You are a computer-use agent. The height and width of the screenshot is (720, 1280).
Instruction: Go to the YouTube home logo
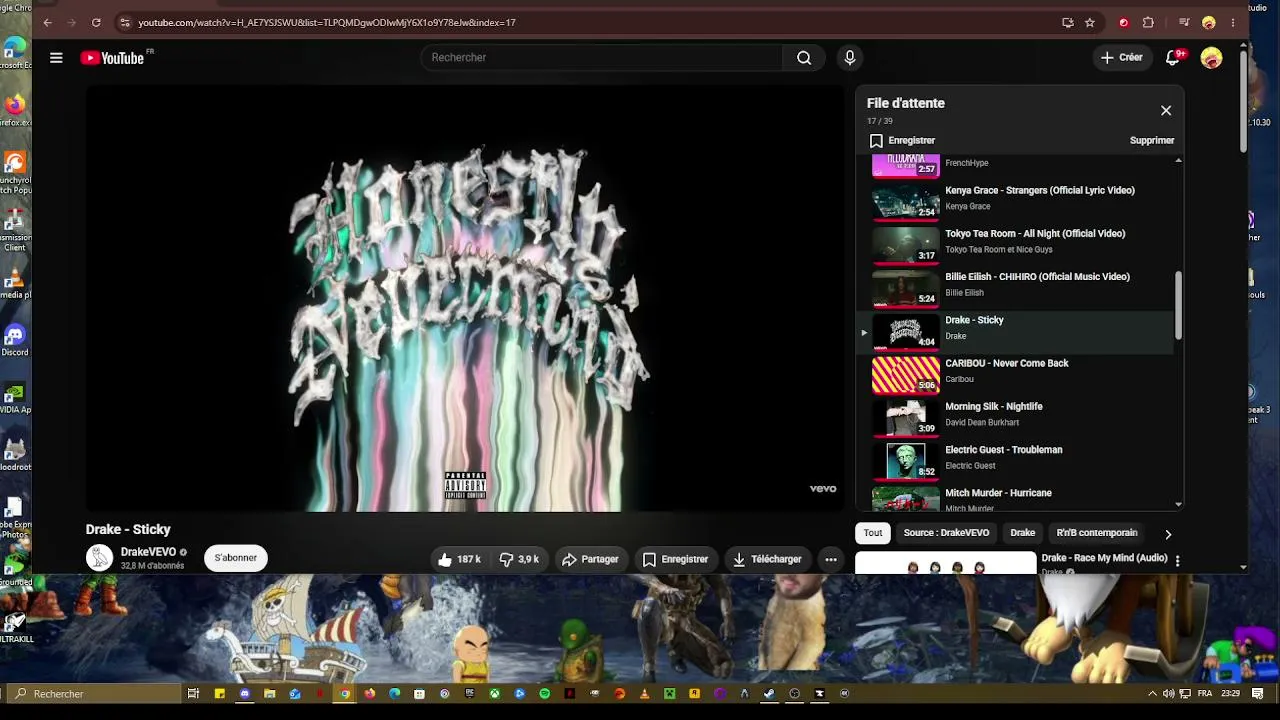pos(112,58)
